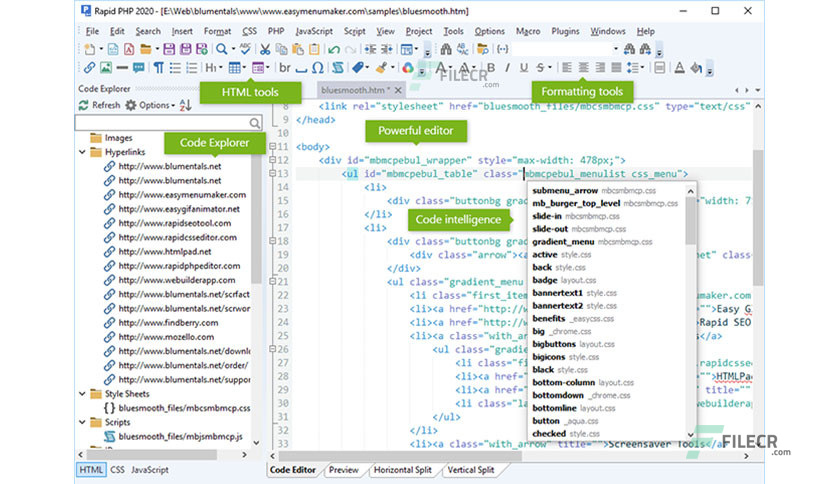Click the script scroll icon

pos(338,68)
